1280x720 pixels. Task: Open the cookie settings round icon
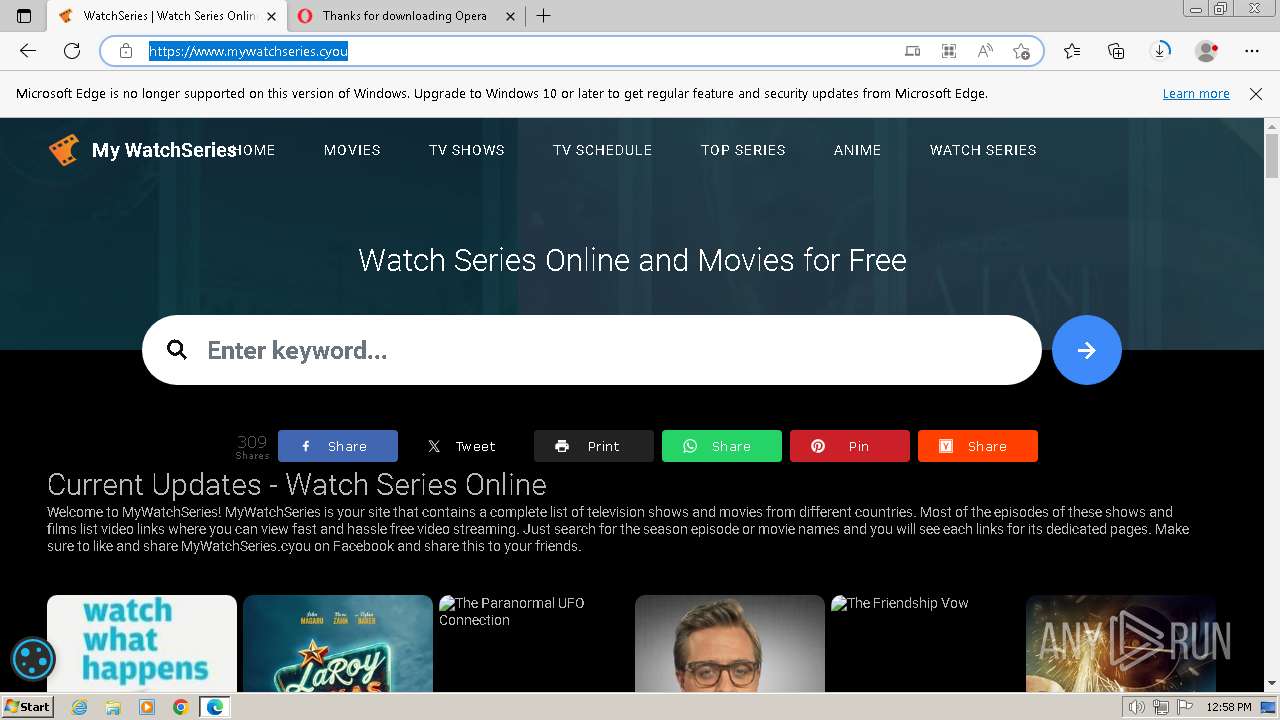pyautogui.click(x=32, y=659)
